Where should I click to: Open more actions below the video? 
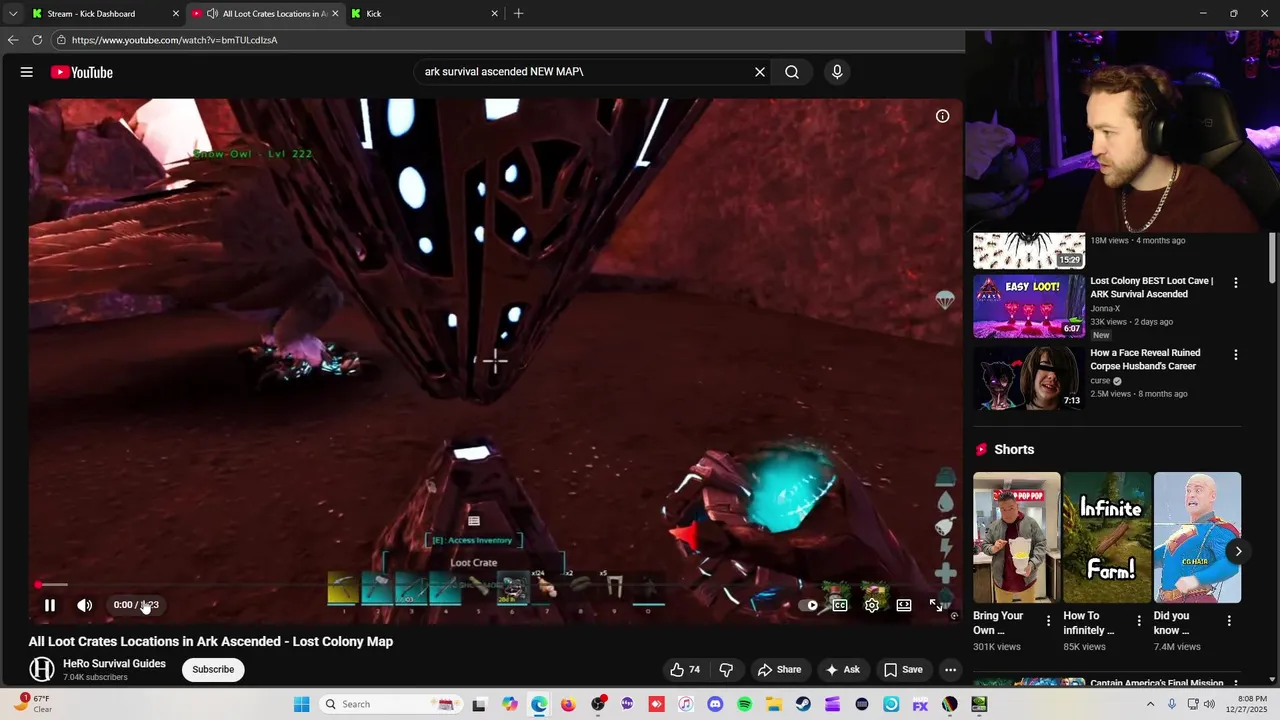951,670
